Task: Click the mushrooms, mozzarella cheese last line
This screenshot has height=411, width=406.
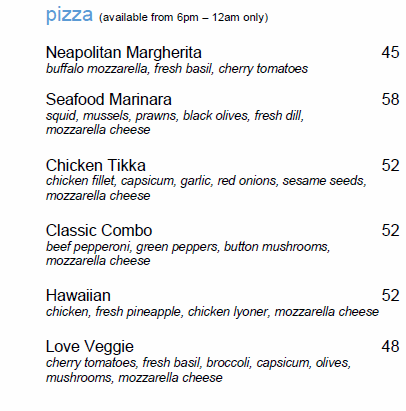Action: 134,378
